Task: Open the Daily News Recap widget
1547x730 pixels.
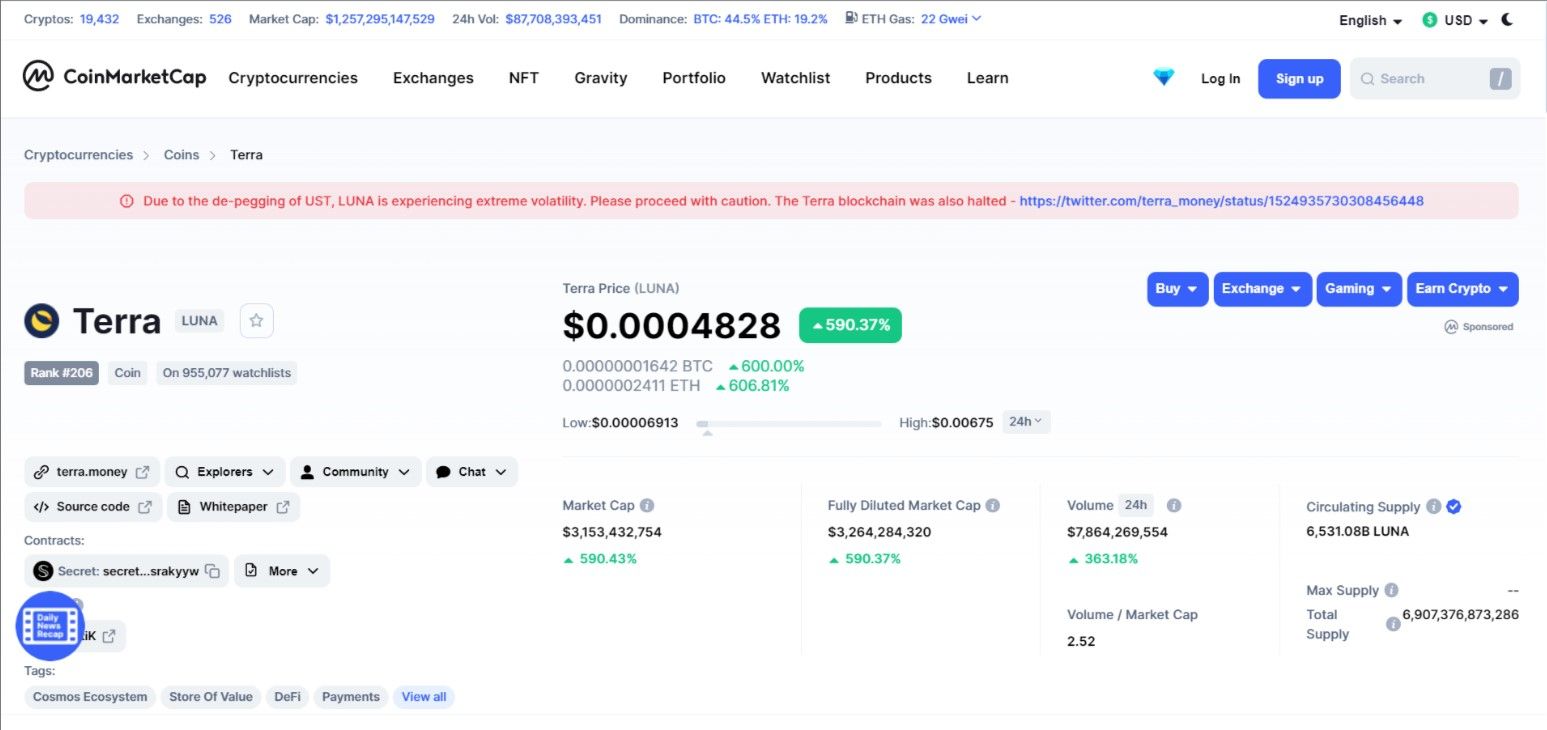Action: coord(50,626)
